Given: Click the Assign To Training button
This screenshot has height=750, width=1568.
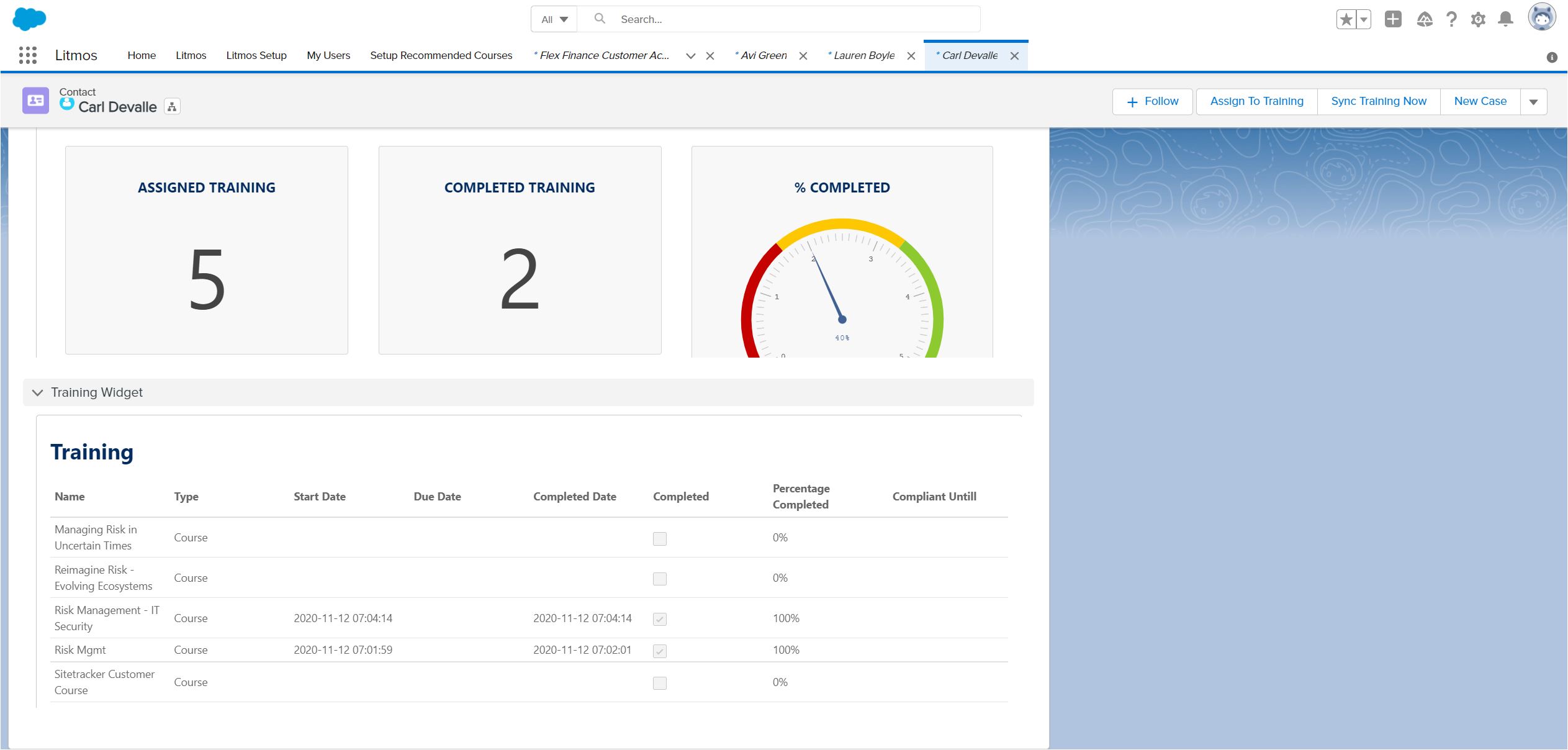Looking at the screenshot, I should (1256, 101).
